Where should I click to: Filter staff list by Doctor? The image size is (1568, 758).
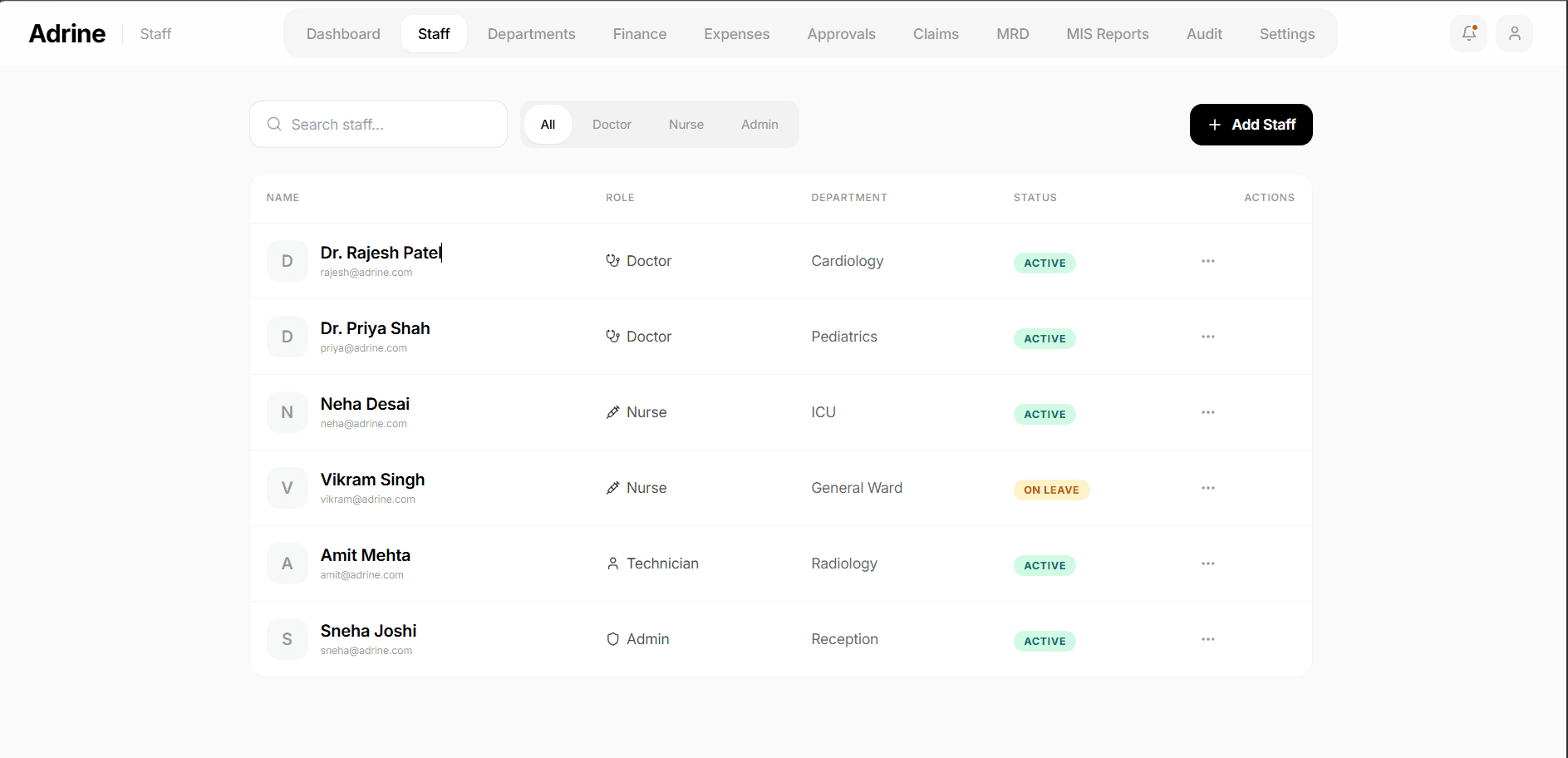[x=612, y=125]
